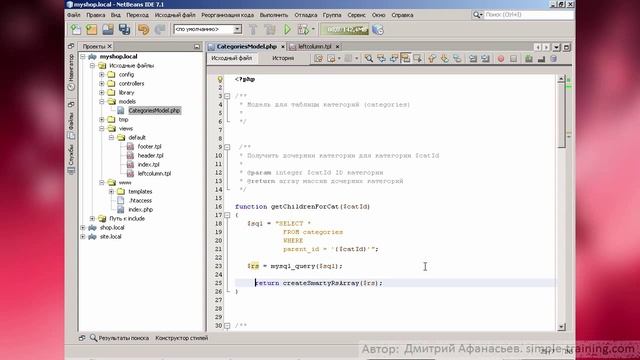
Task: Click the red Start Macro Recording icon
Action: pos(501,59)
